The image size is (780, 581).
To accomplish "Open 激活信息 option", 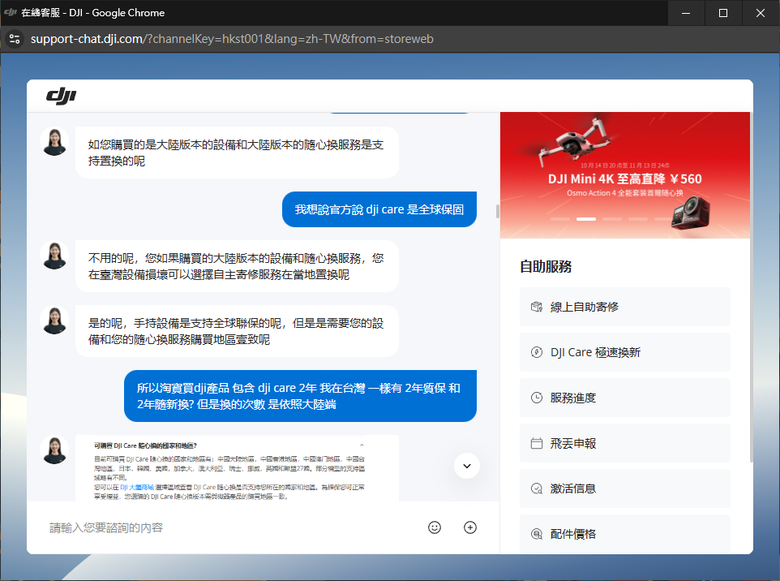I will (625, 488).
